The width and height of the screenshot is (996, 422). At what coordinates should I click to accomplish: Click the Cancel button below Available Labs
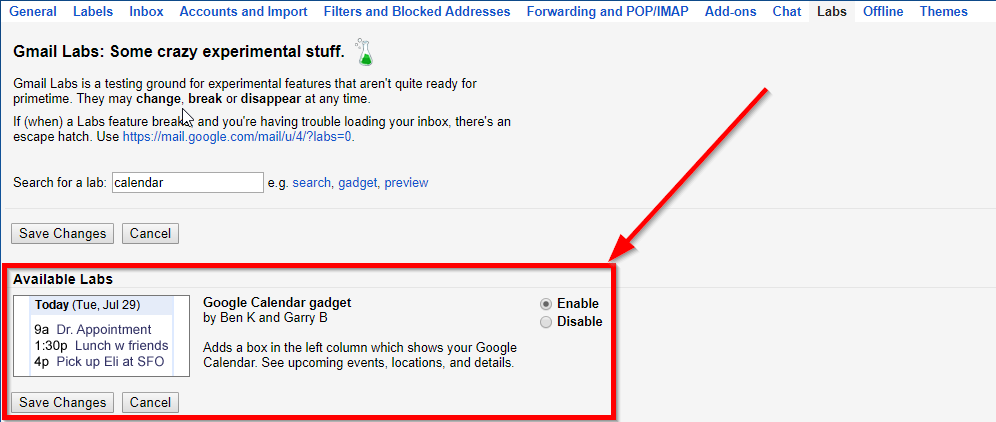(x=150, y=402)
